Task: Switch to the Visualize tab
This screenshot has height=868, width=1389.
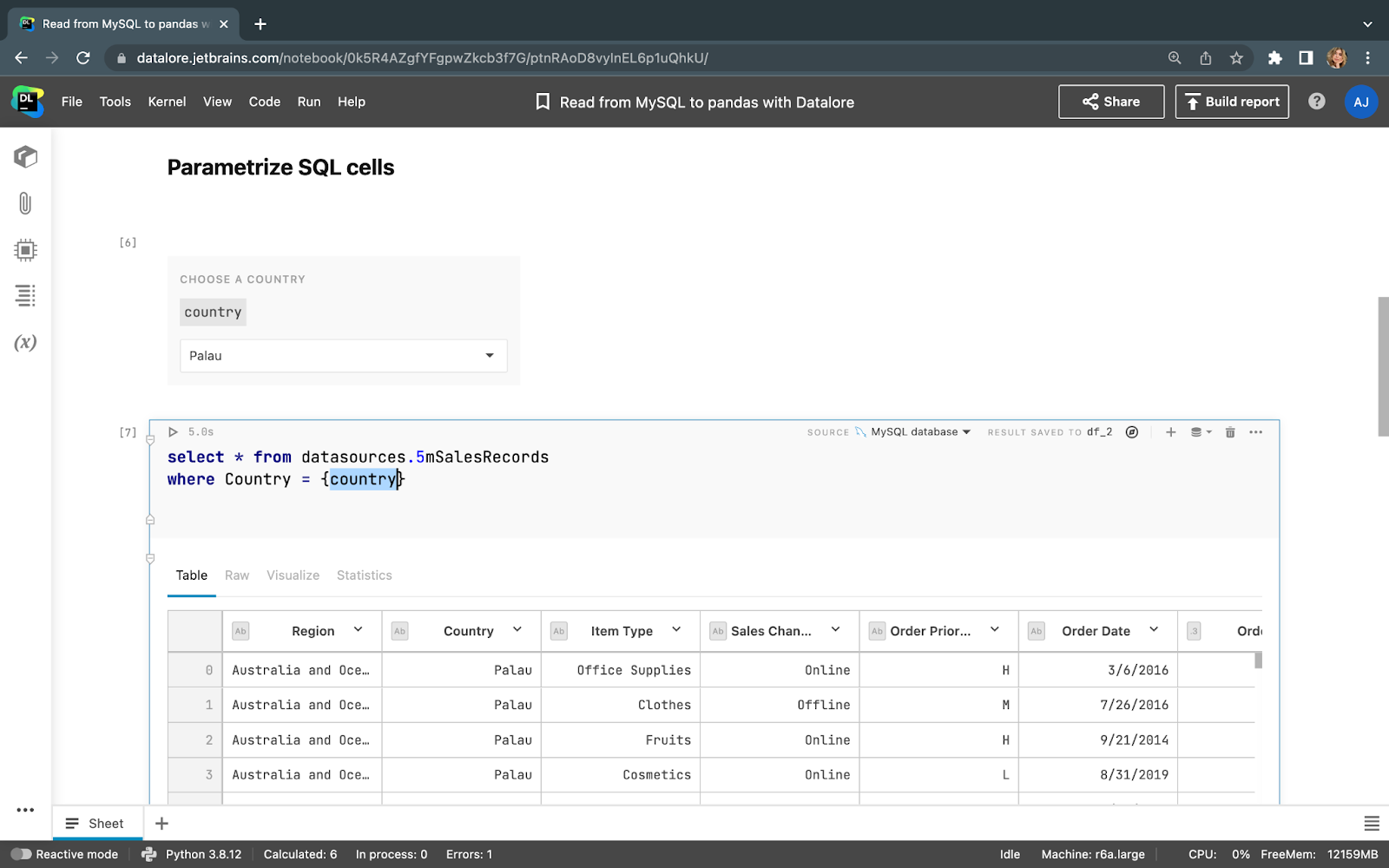Action: (293, 575)
